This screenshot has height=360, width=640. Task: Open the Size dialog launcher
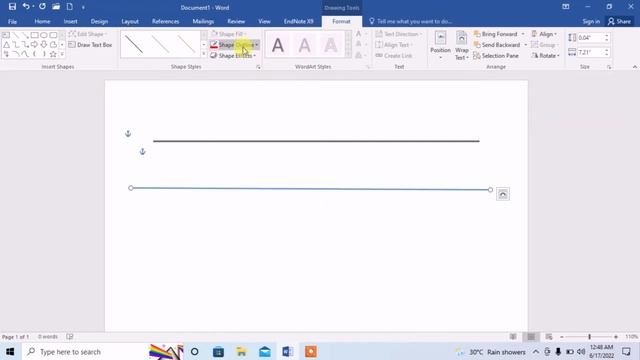(609, 67)
